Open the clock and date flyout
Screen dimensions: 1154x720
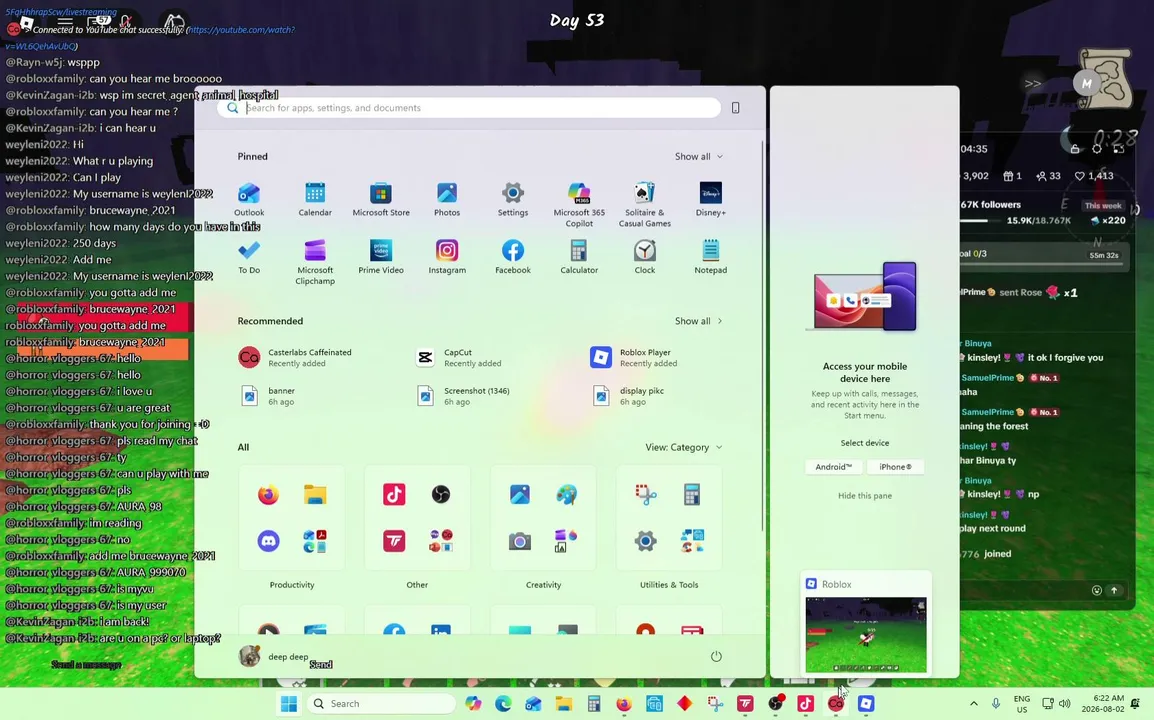1102,704
